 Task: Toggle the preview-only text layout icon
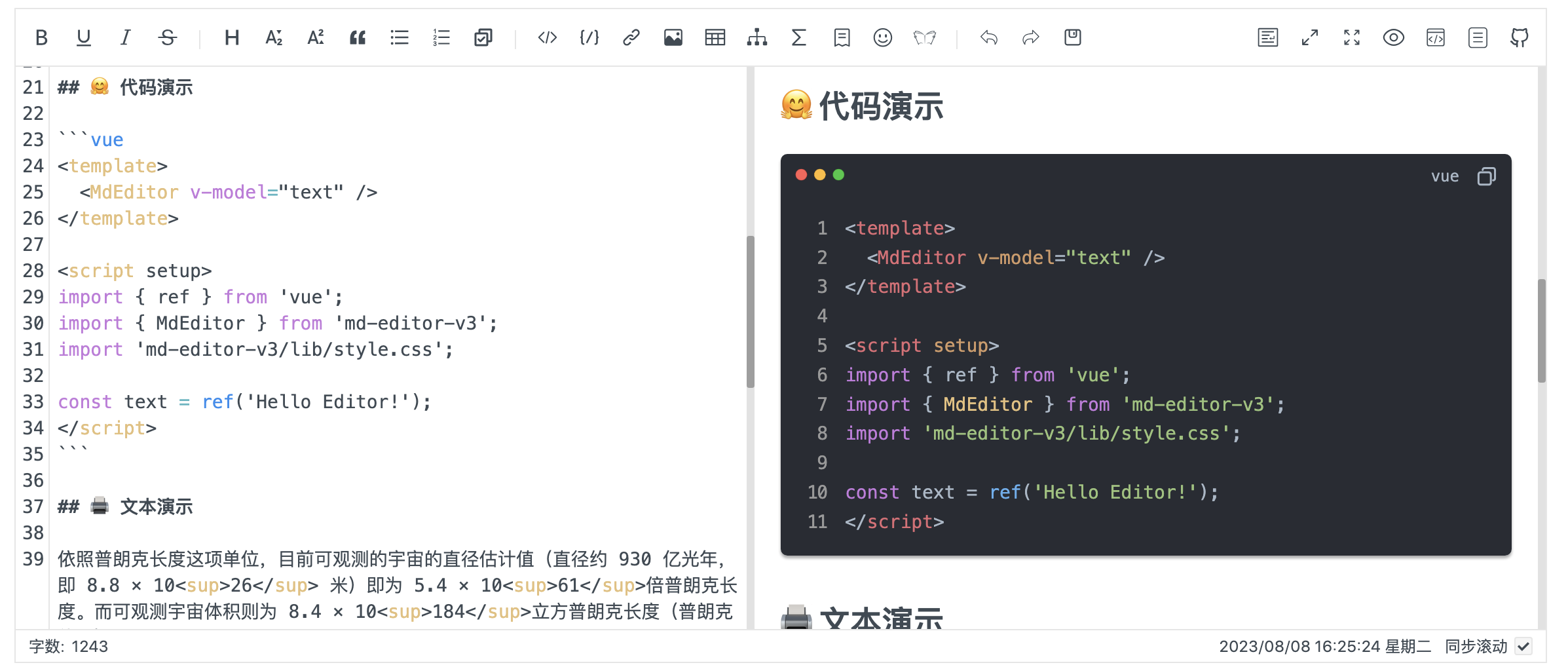1268,37
